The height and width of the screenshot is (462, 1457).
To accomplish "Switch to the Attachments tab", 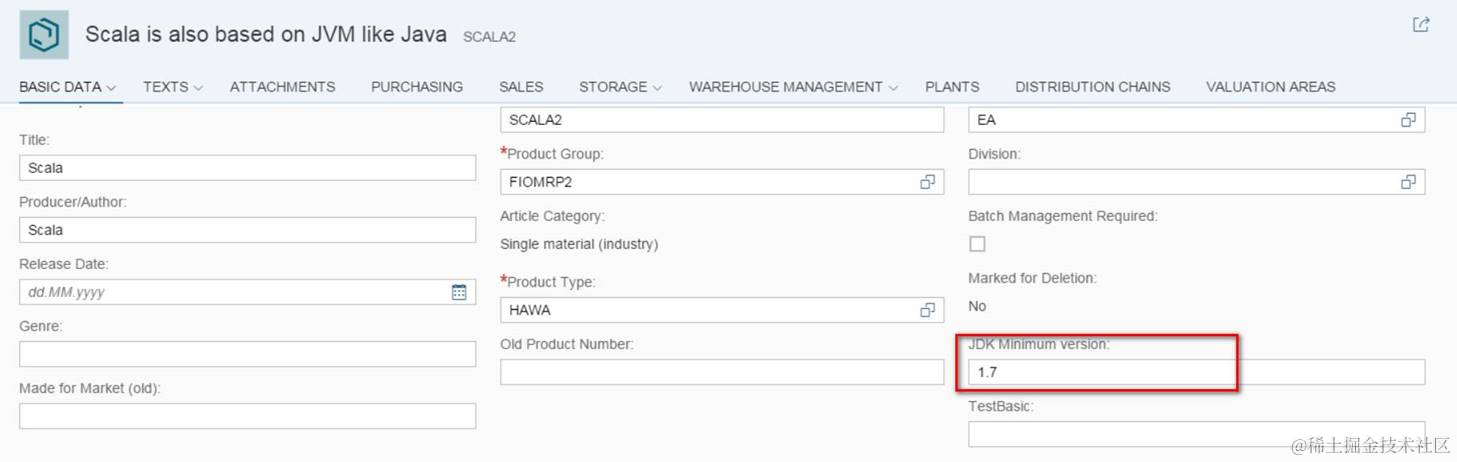I will point(282,87).
